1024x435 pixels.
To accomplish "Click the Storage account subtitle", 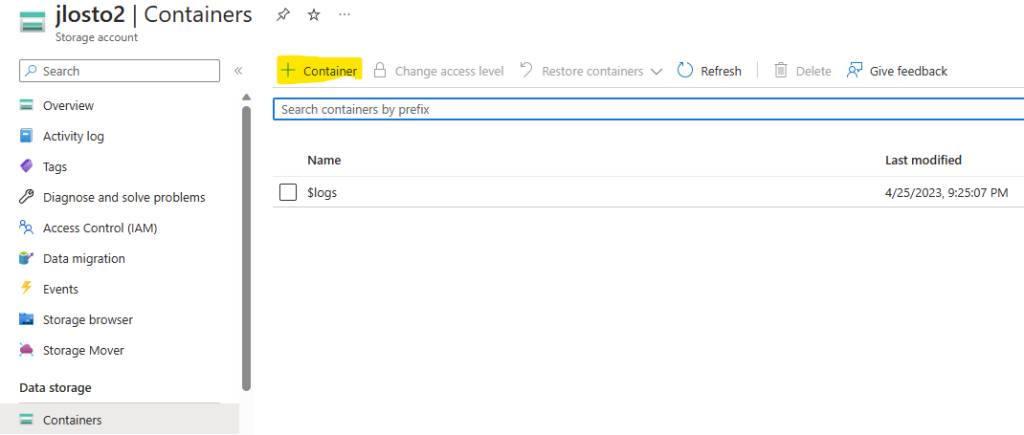I will pos(97,37).
